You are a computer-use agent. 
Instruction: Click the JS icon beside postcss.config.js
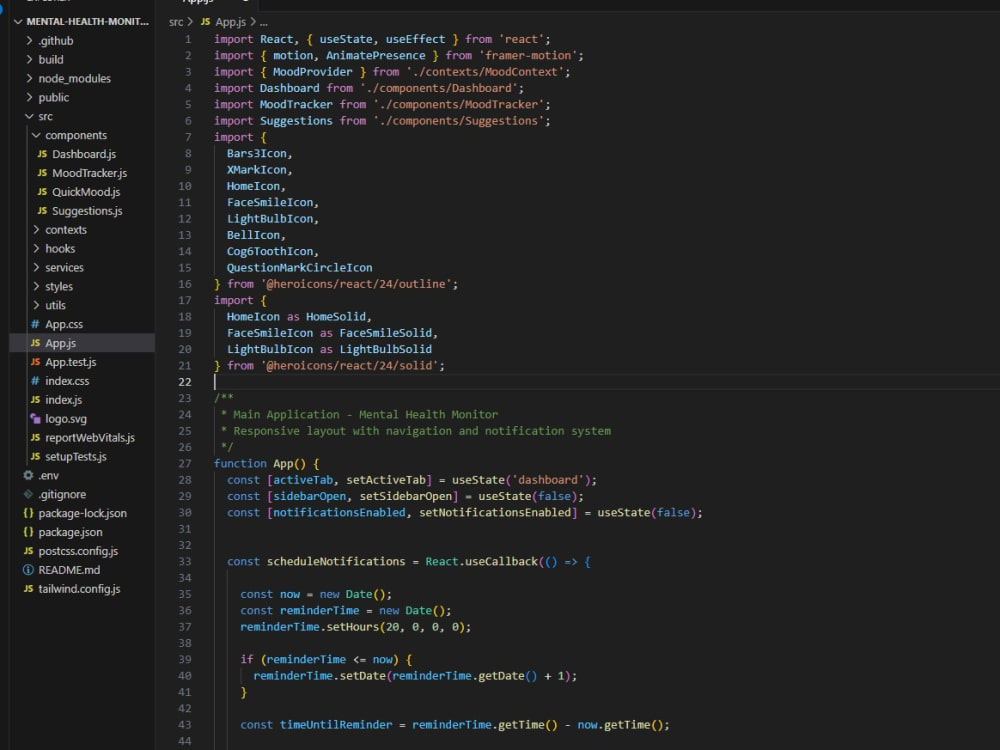[28, 551]
